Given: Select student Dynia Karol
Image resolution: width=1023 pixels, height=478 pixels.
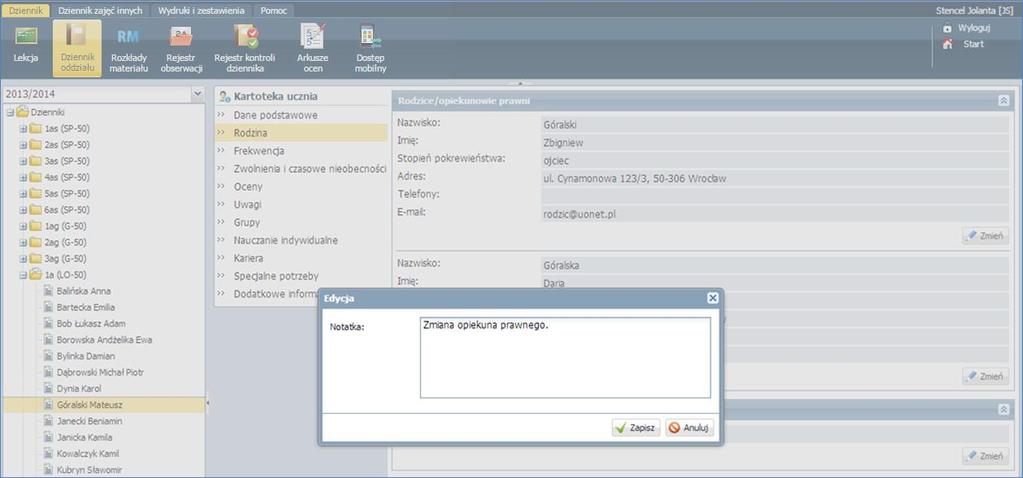Looking at the screenshot, I should pyautogui.click(x=79, y=389).
